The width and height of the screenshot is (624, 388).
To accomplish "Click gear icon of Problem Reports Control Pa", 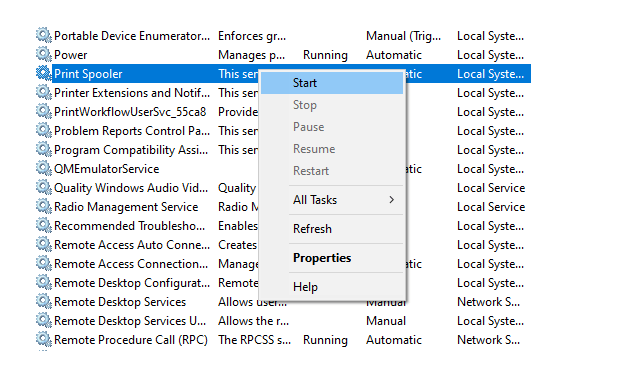I will (x=44, y=131).
